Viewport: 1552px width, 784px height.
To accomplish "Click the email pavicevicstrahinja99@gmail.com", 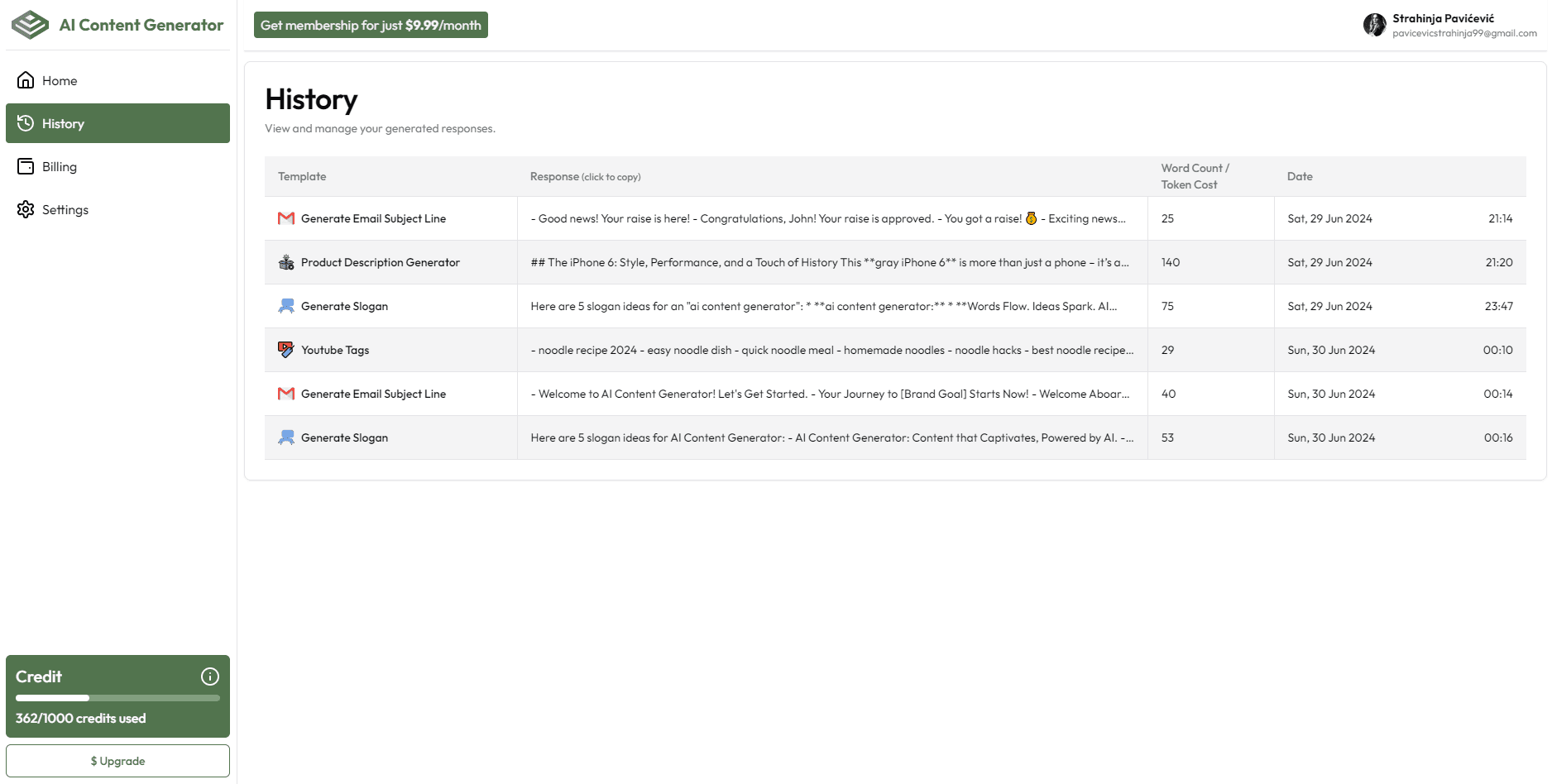I will (x=1464, y=33).
